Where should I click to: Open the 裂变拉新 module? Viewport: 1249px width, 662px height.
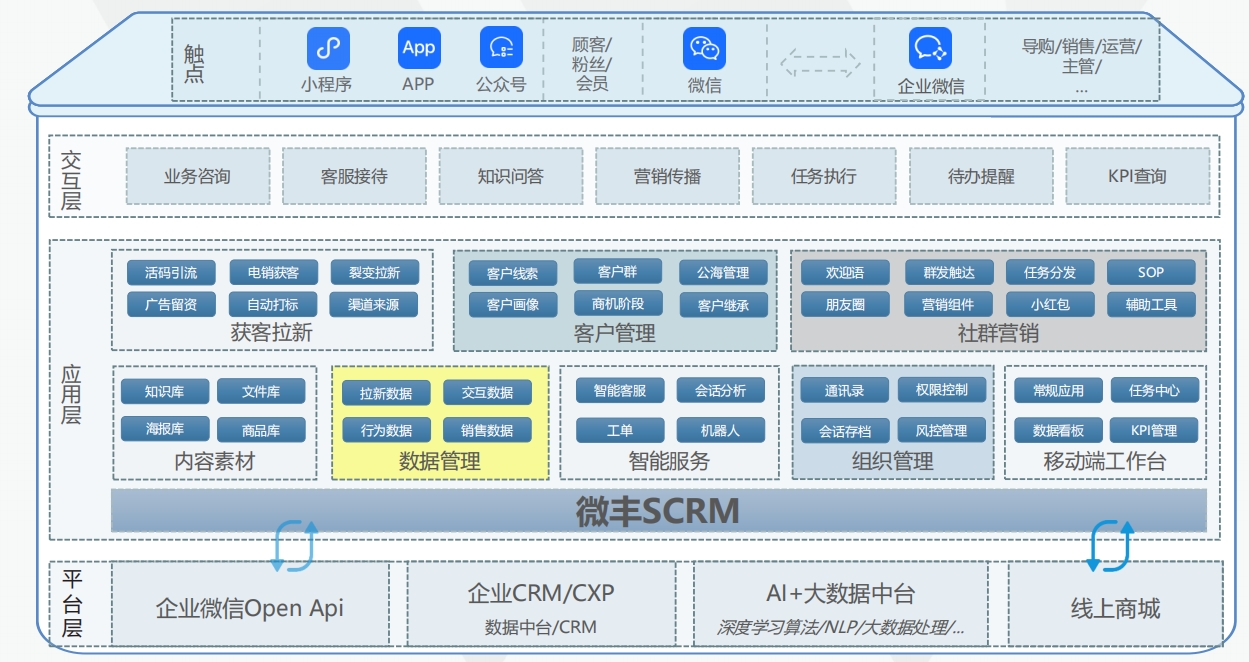pyautogui.click(x=374, y=272)
